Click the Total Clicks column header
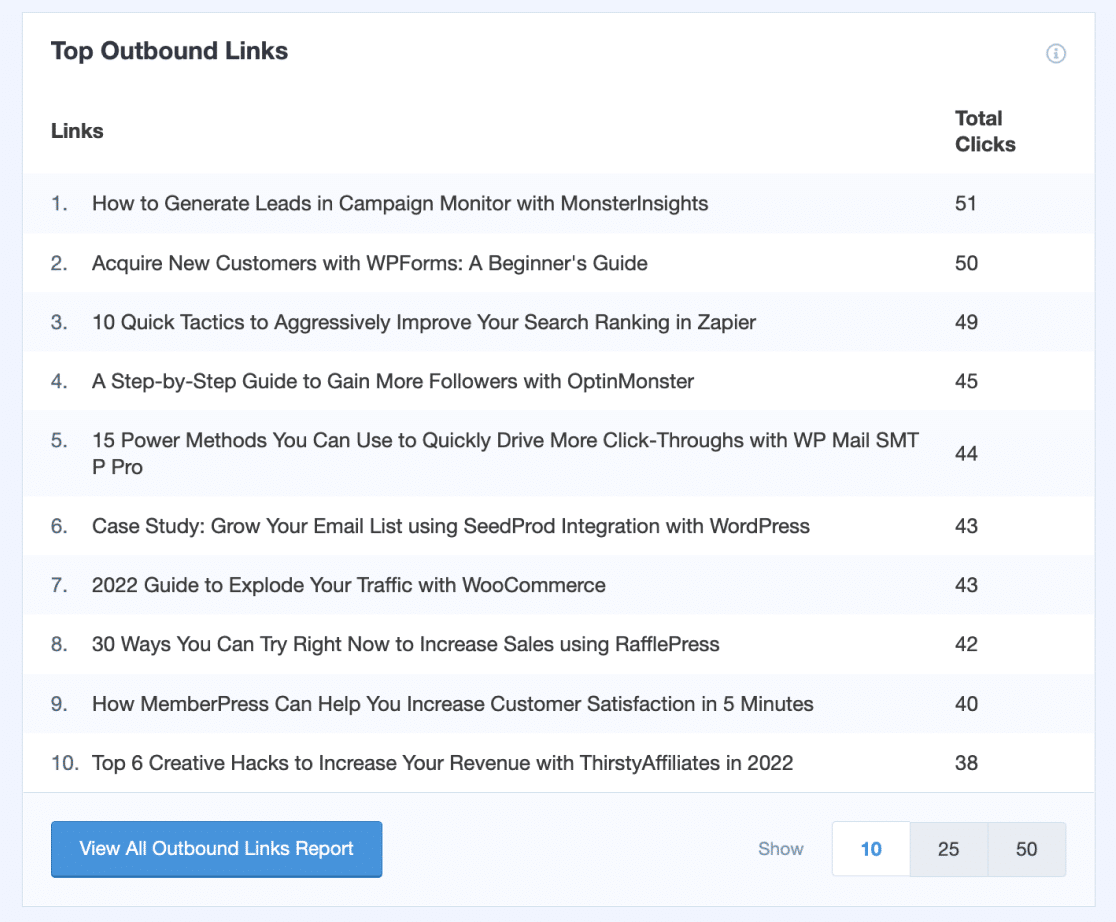This screenshot has height=922, width=1116. [x=985, y=131]
